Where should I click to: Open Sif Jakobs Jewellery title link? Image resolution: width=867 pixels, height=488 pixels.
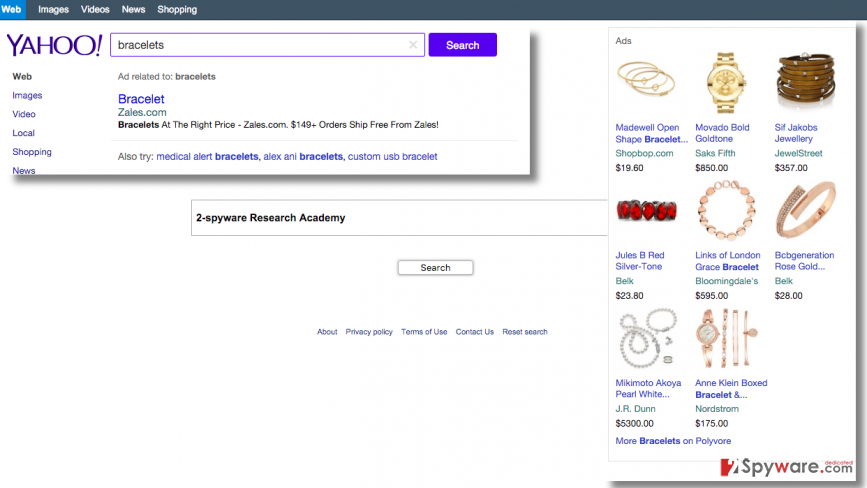tap(796, 133)
